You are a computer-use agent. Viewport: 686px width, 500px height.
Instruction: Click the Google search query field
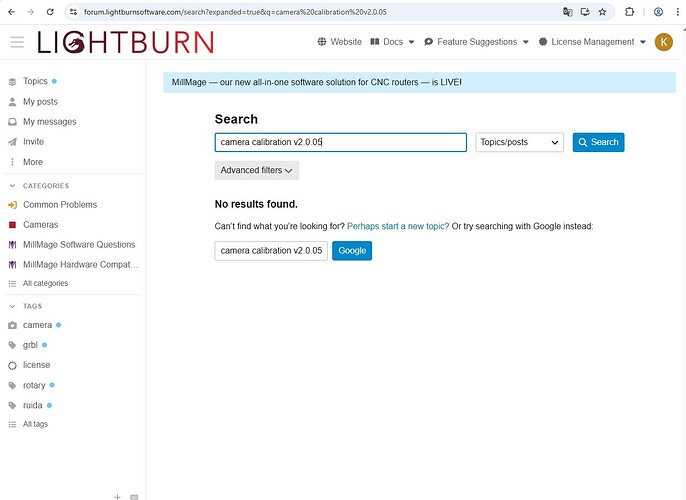pyautogui.click(x=271, y=251)
